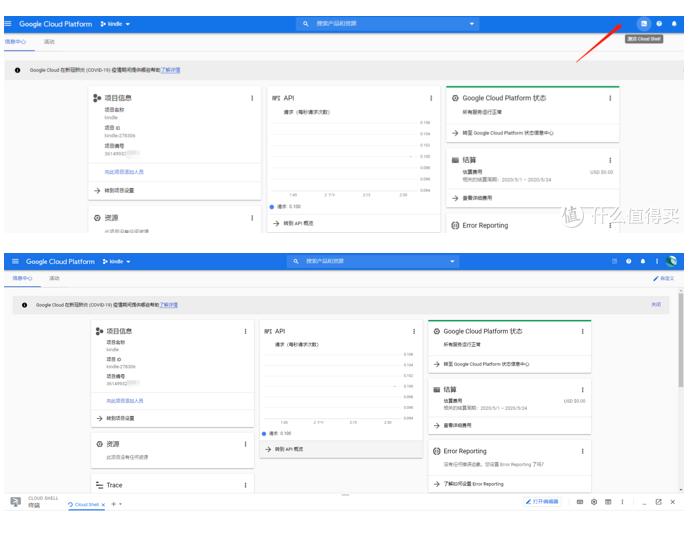Expand dropdown next to plus in Cloud Shell
The width and height of the screenshot is (692, 538).
click(x=120, y=504)
